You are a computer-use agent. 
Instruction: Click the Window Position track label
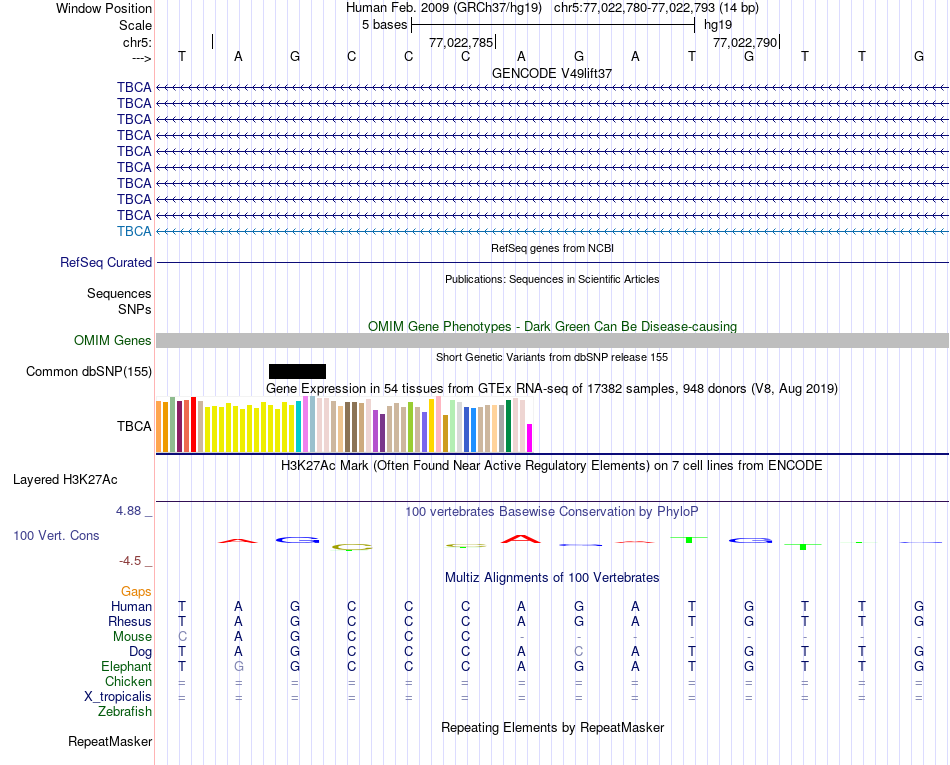[104, 8]
